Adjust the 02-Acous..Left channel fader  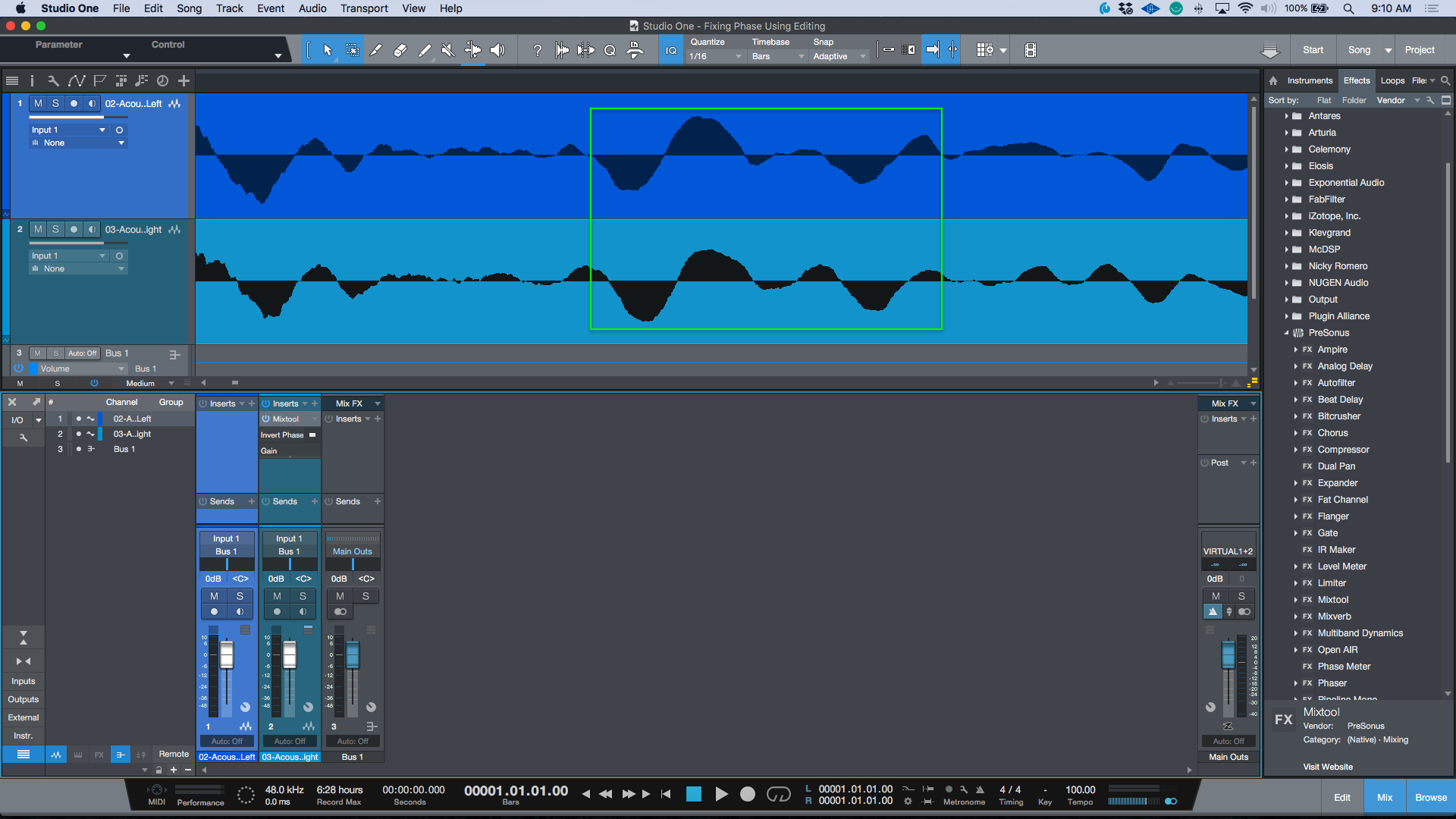coord(227,654)
